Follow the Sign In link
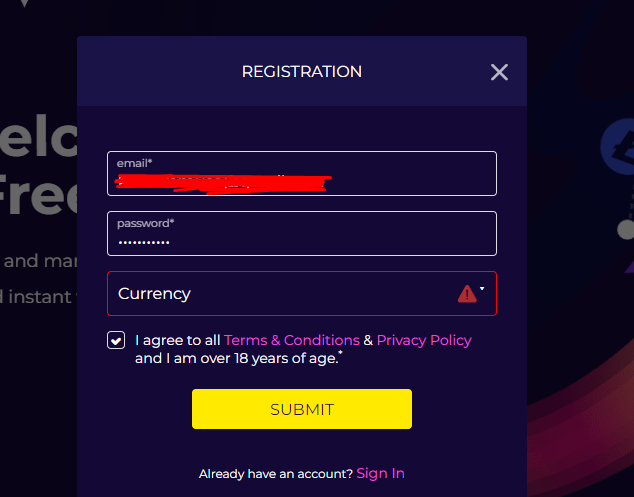 point(380,474)
